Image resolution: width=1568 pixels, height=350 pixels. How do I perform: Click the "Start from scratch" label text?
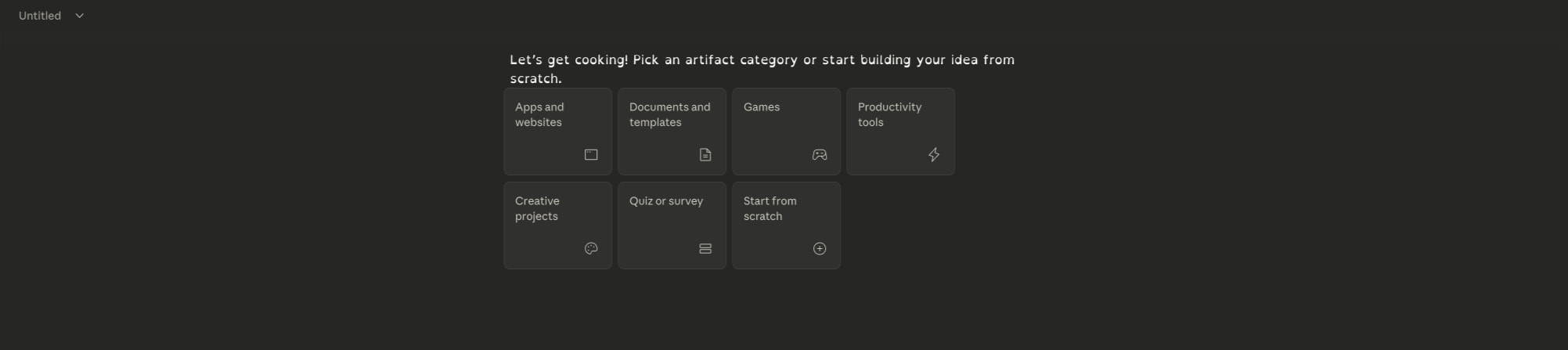click(770, 208)
